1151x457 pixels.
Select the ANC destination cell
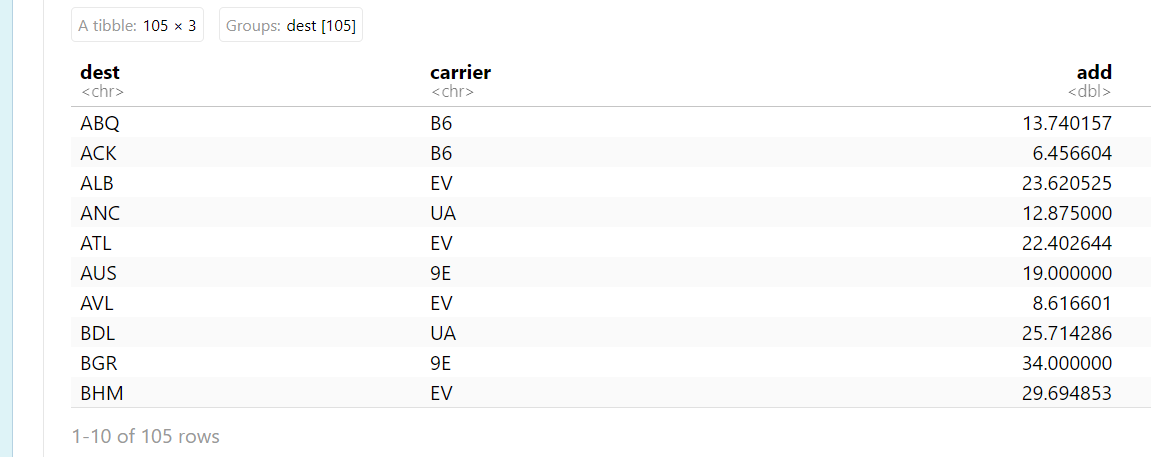tap(100, 213)
